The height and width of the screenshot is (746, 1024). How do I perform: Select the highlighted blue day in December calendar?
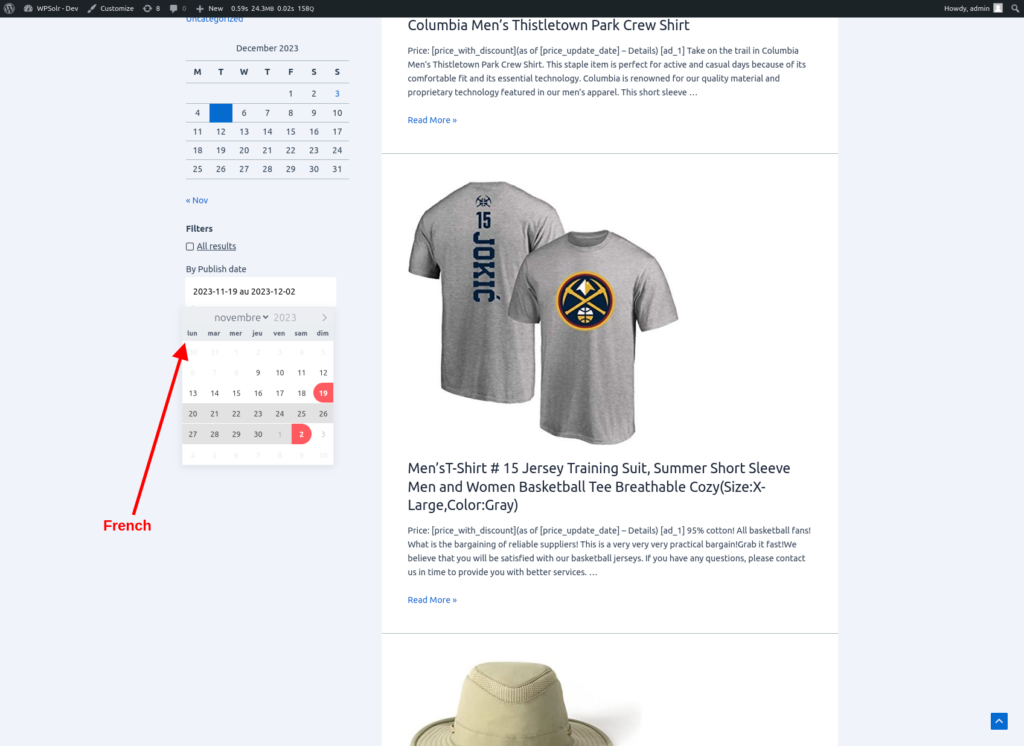pos(221,113)
